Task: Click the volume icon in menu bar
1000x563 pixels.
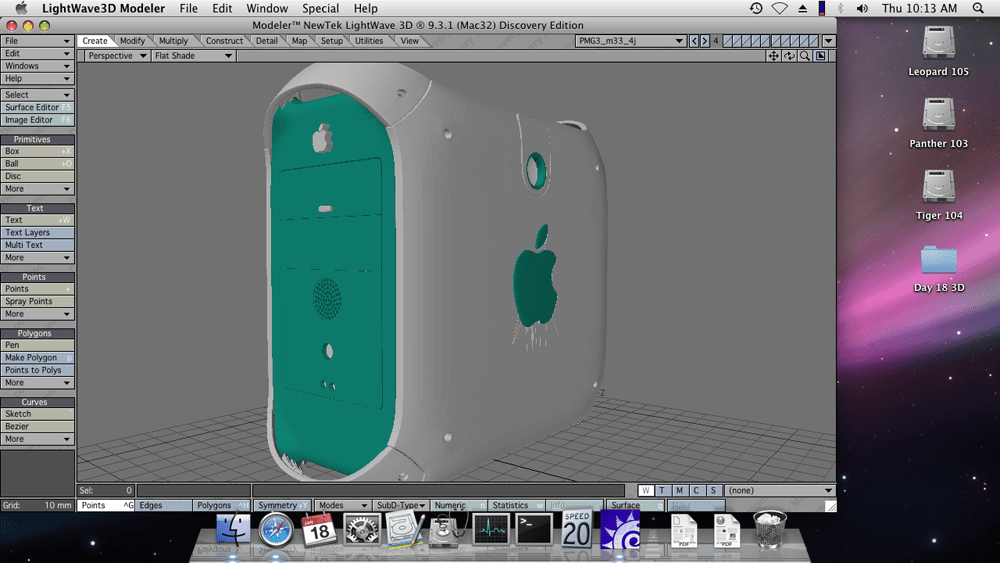Action: [862, 8]
